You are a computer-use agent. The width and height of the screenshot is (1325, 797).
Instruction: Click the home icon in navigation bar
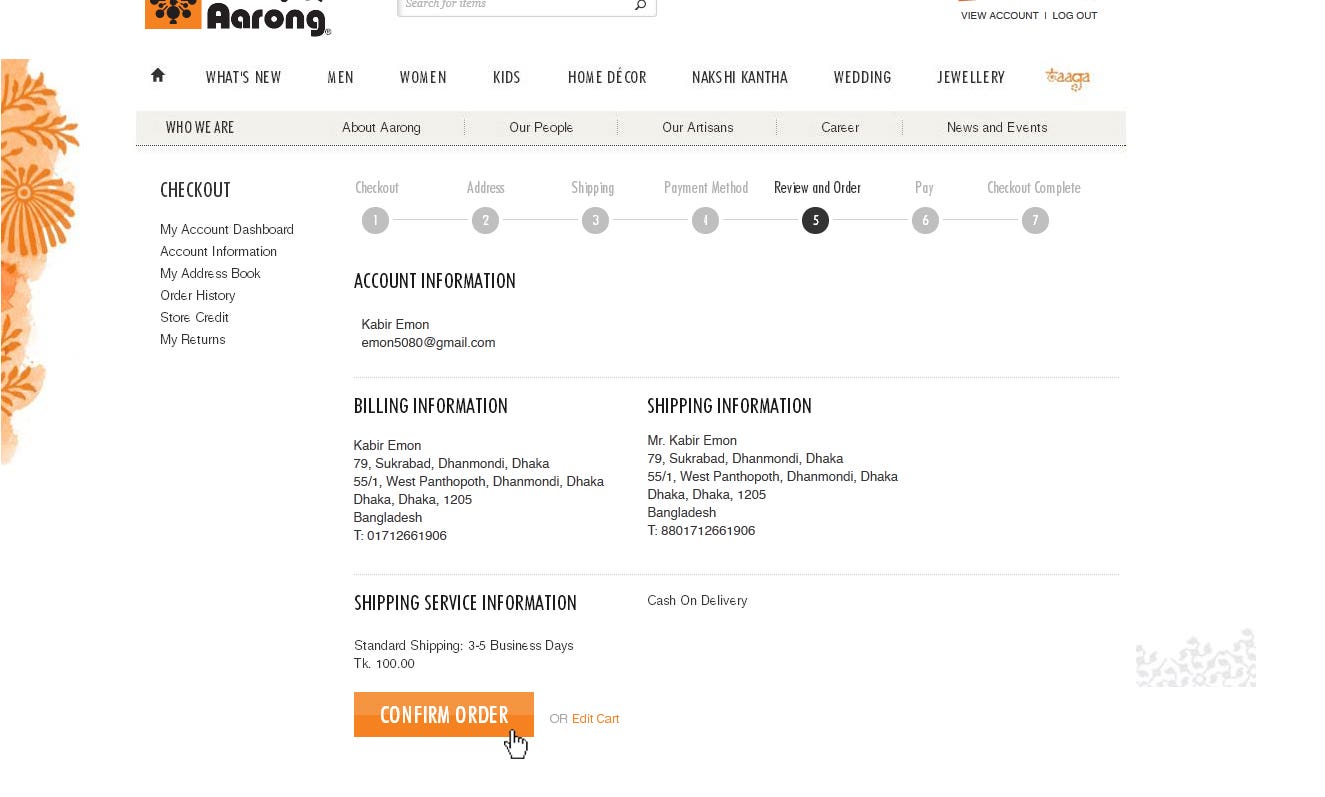click(158, 75)
